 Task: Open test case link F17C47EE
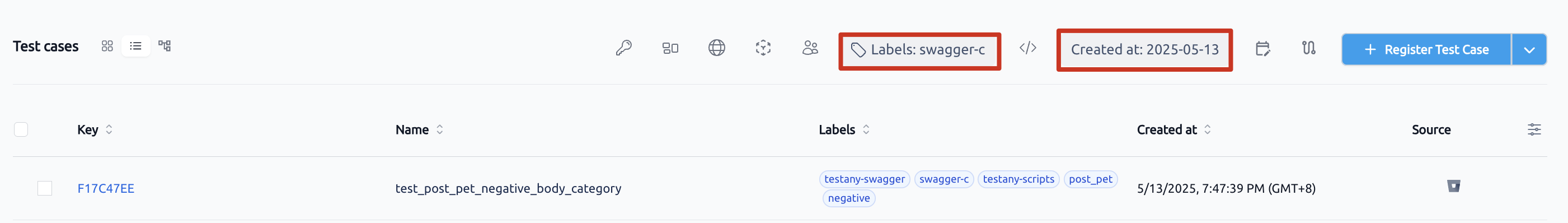[106, 189]
